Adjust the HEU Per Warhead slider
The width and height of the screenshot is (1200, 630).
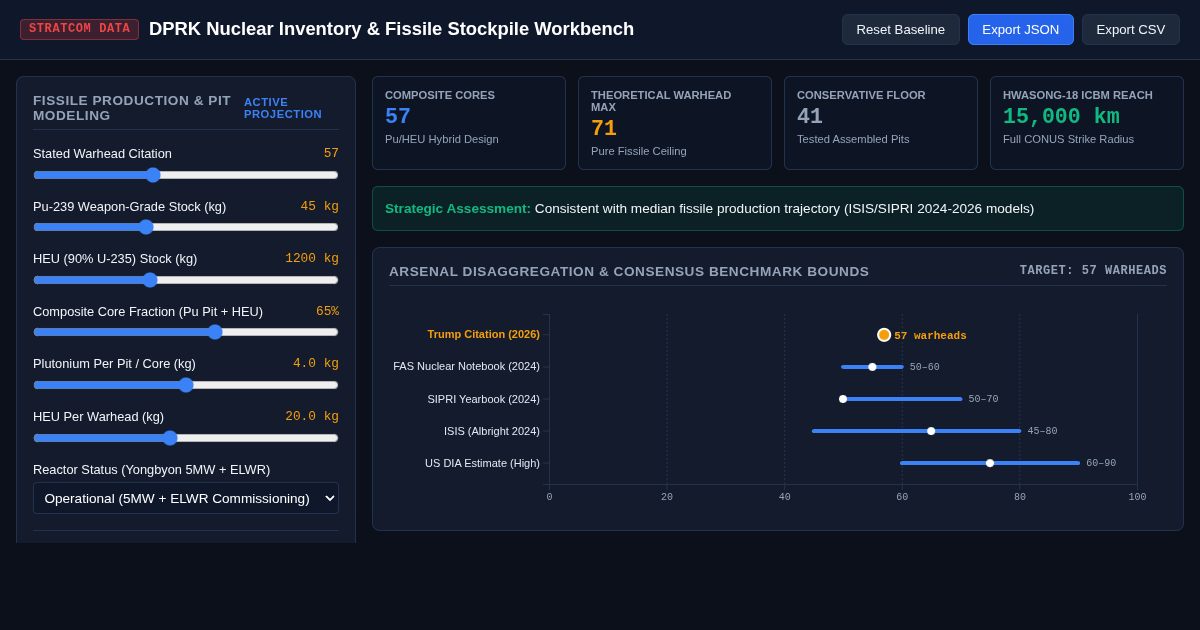(x=186, y=438)
